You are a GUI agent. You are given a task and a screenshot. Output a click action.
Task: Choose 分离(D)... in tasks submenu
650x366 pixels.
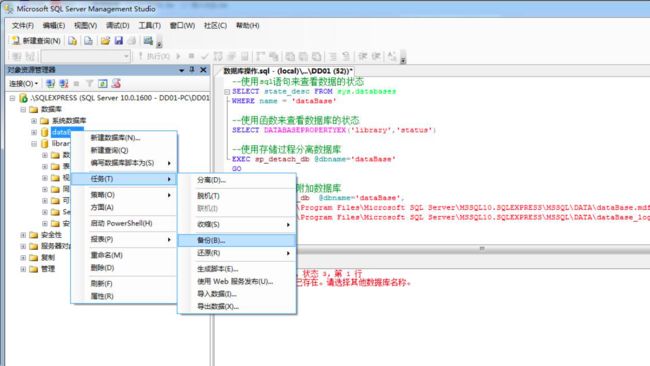pos(237,180)
